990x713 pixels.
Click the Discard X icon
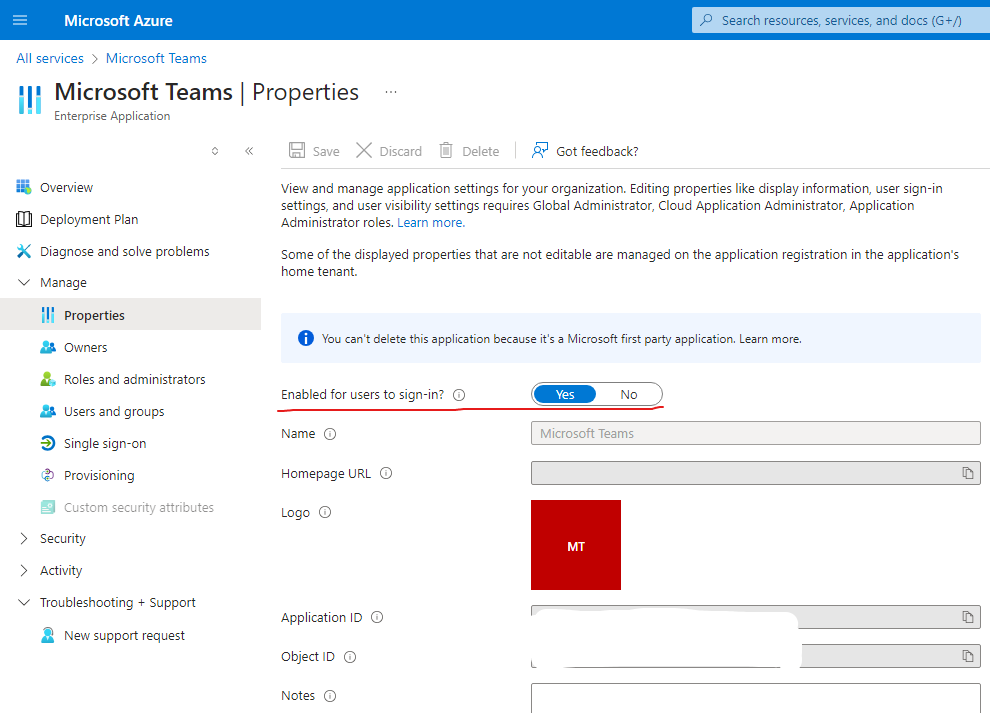[x=364, y=150]
